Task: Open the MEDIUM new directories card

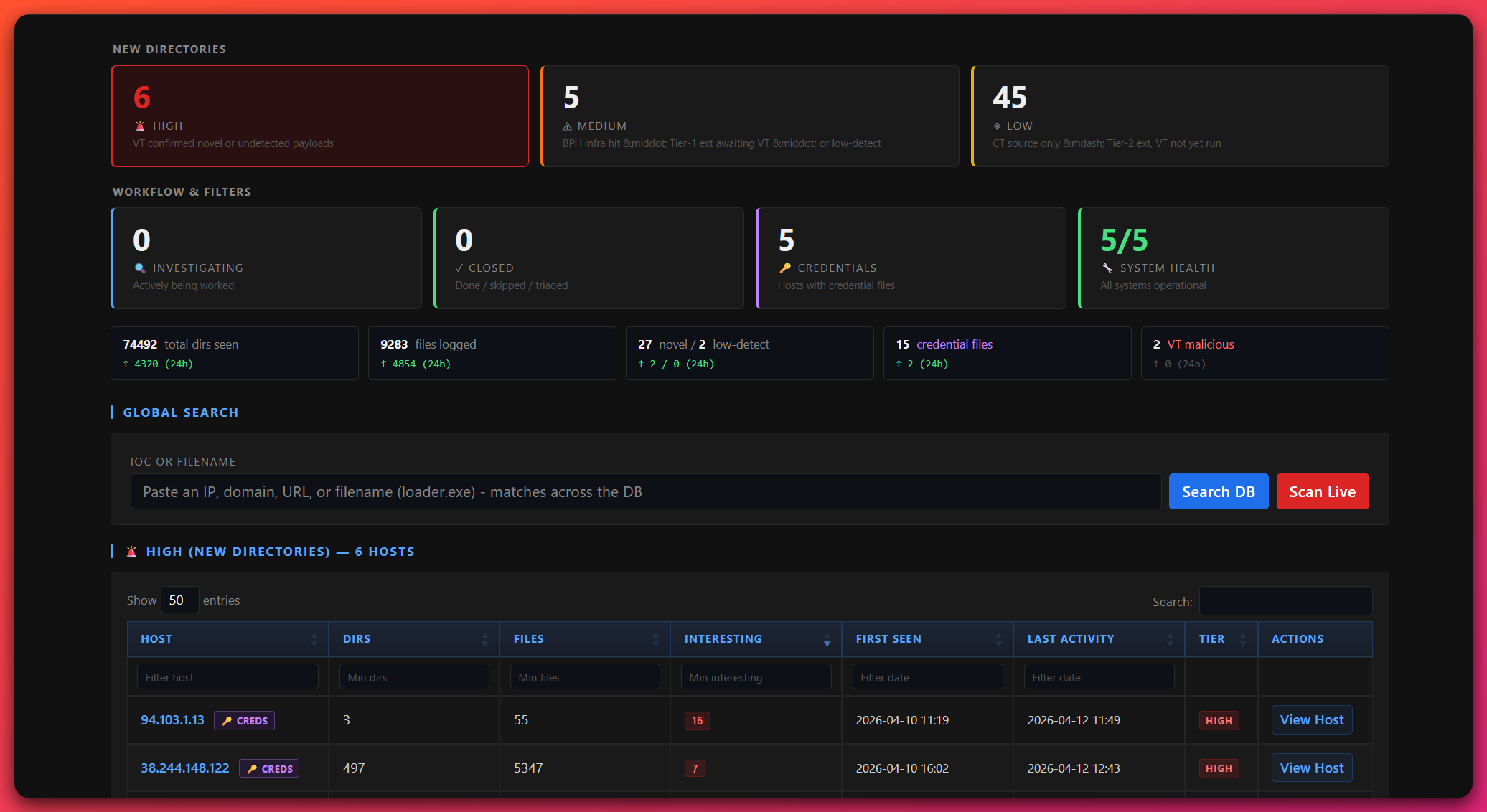Action: point(750,116)
